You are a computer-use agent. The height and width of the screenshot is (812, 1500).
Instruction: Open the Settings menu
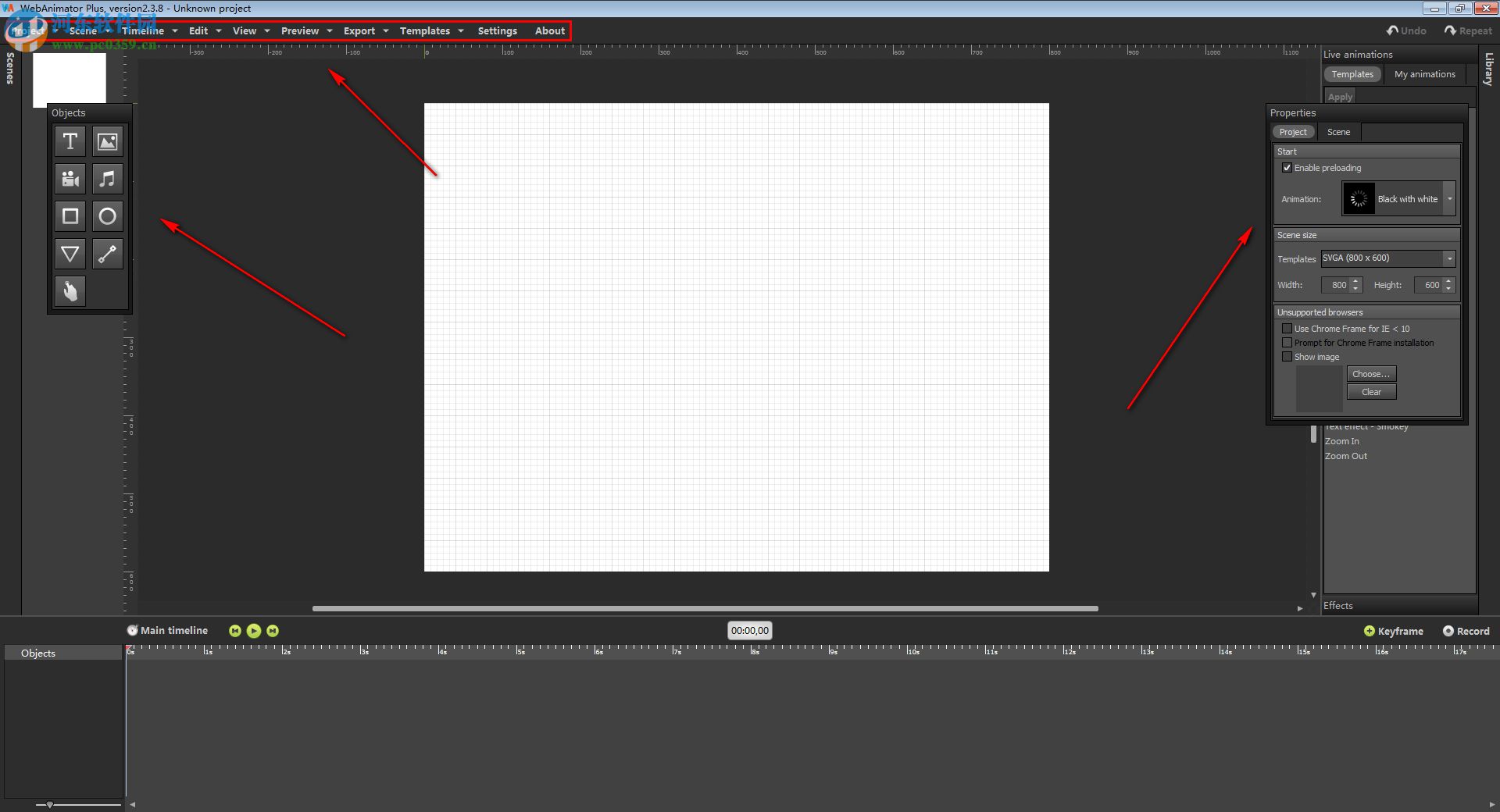click(x=497, y=30)
